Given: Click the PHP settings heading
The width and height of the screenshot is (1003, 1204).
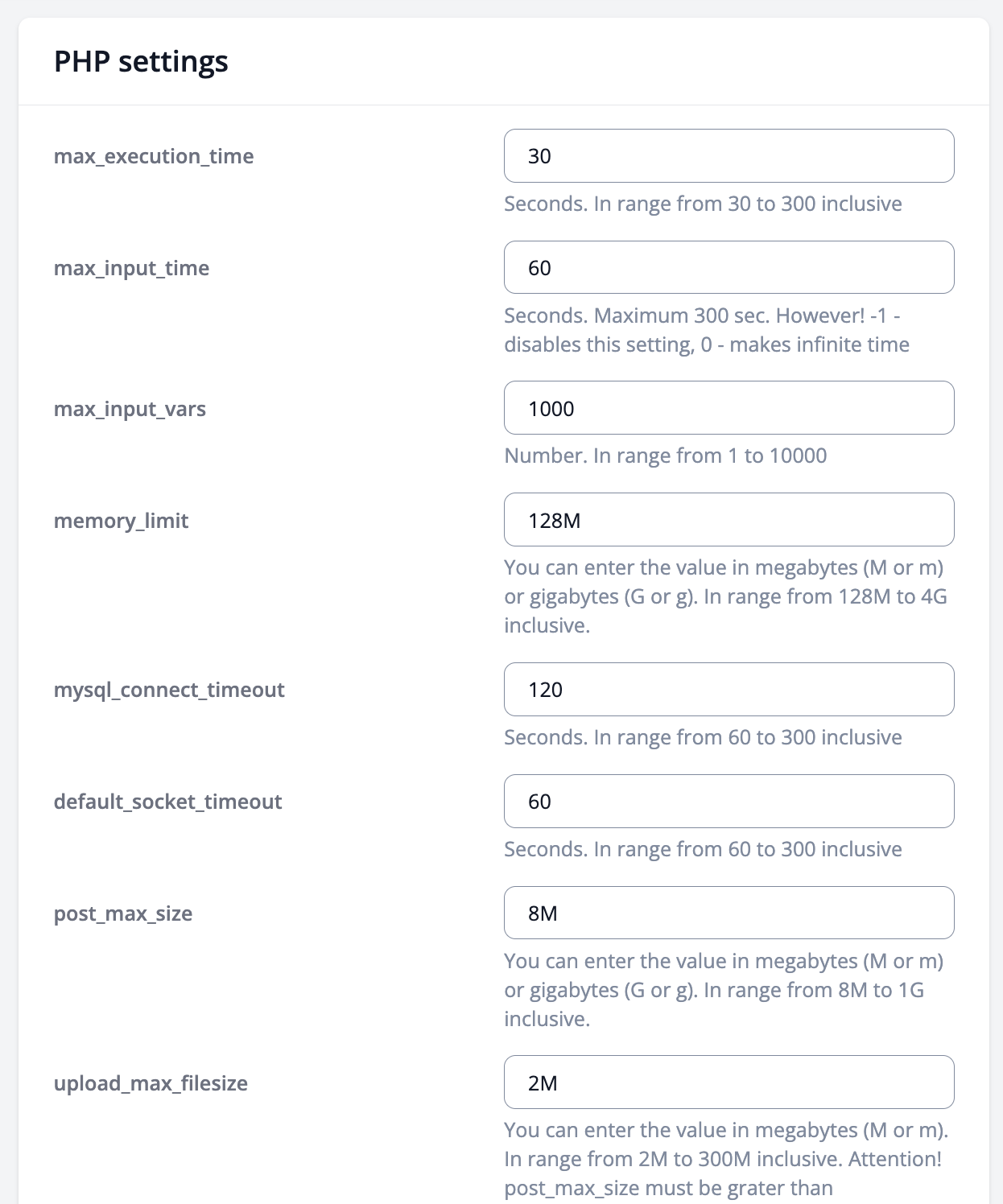Looking at the screenshot, I should click(141, 62).
